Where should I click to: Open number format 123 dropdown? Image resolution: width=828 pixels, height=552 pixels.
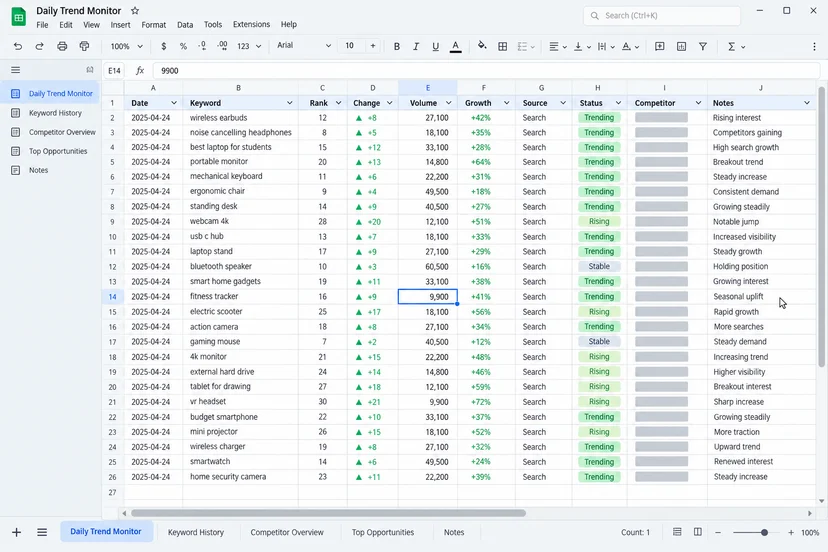coord(249,46)
